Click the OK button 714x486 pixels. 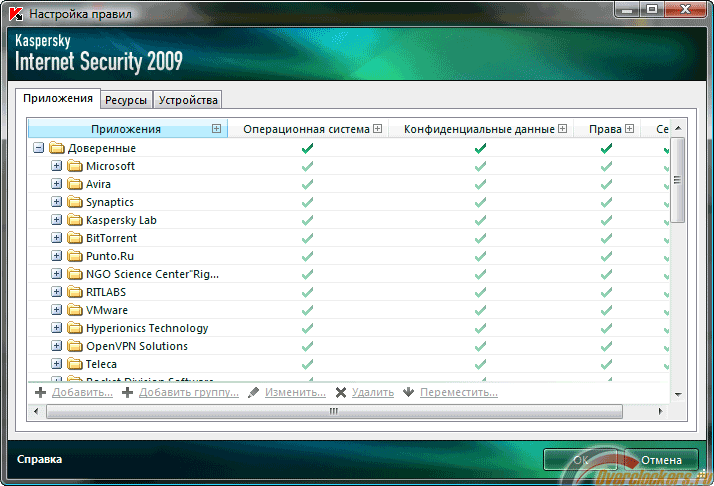581,460
